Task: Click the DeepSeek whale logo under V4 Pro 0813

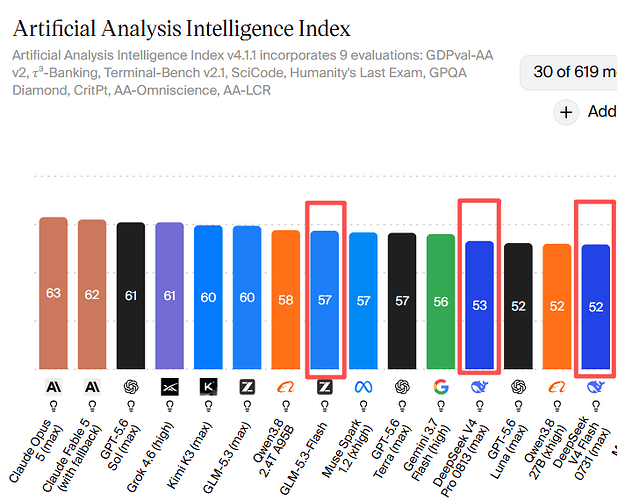Action: pyautogui.click(x=480, y=387)
